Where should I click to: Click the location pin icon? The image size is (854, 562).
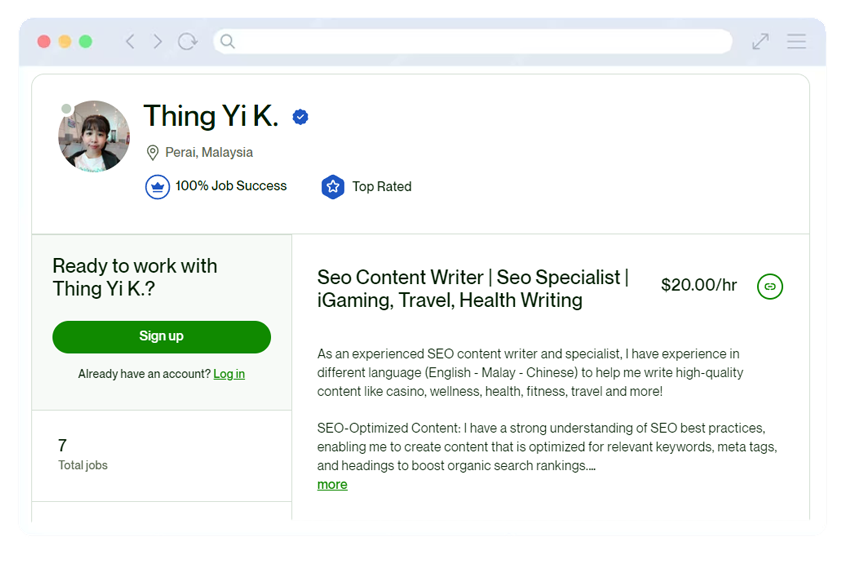click(x=153, y=153)
